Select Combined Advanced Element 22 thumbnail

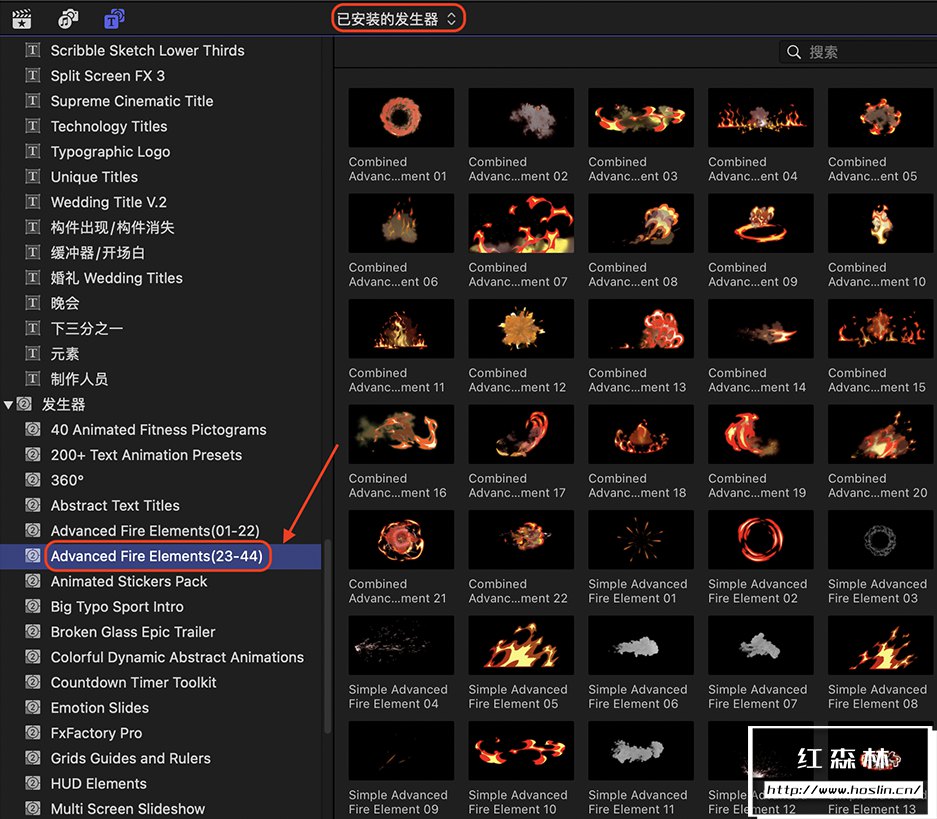(521, 539)
